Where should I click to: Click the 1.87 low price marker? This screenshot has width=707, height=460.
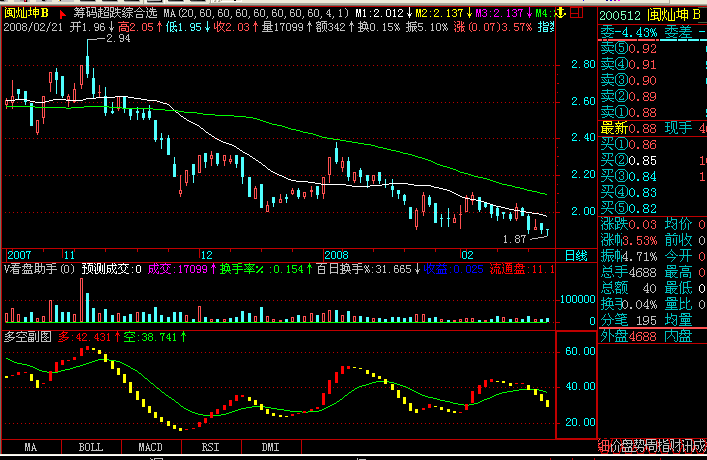[514, 239]
